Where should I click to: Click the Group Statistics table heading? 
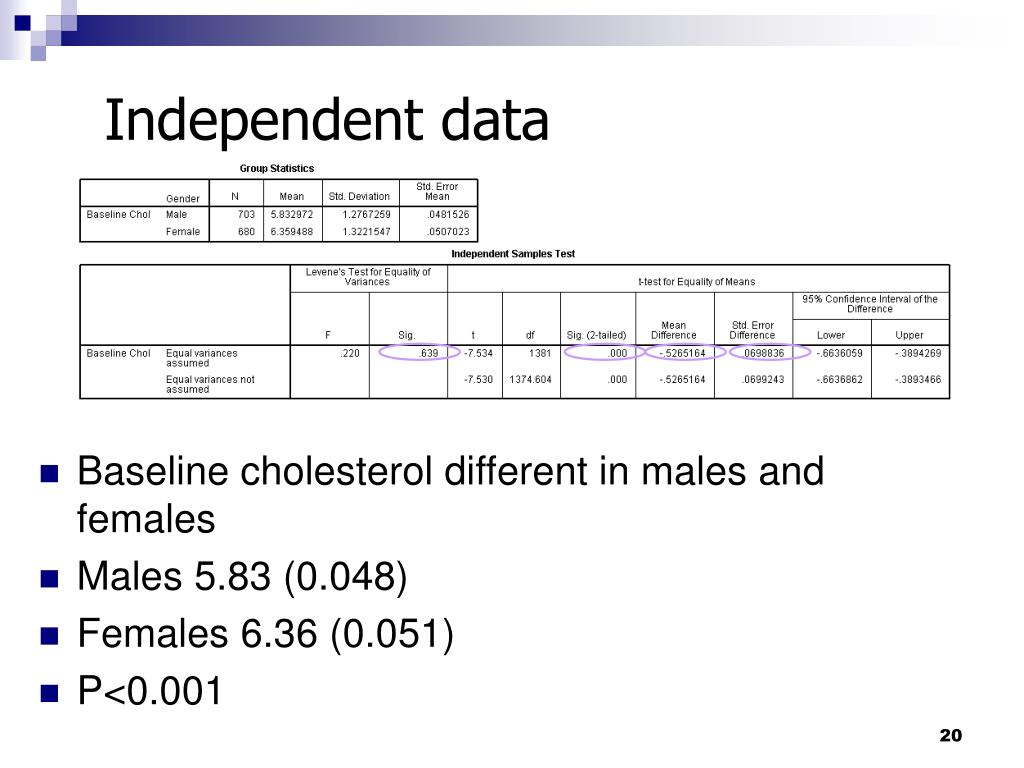coord(277,168)
